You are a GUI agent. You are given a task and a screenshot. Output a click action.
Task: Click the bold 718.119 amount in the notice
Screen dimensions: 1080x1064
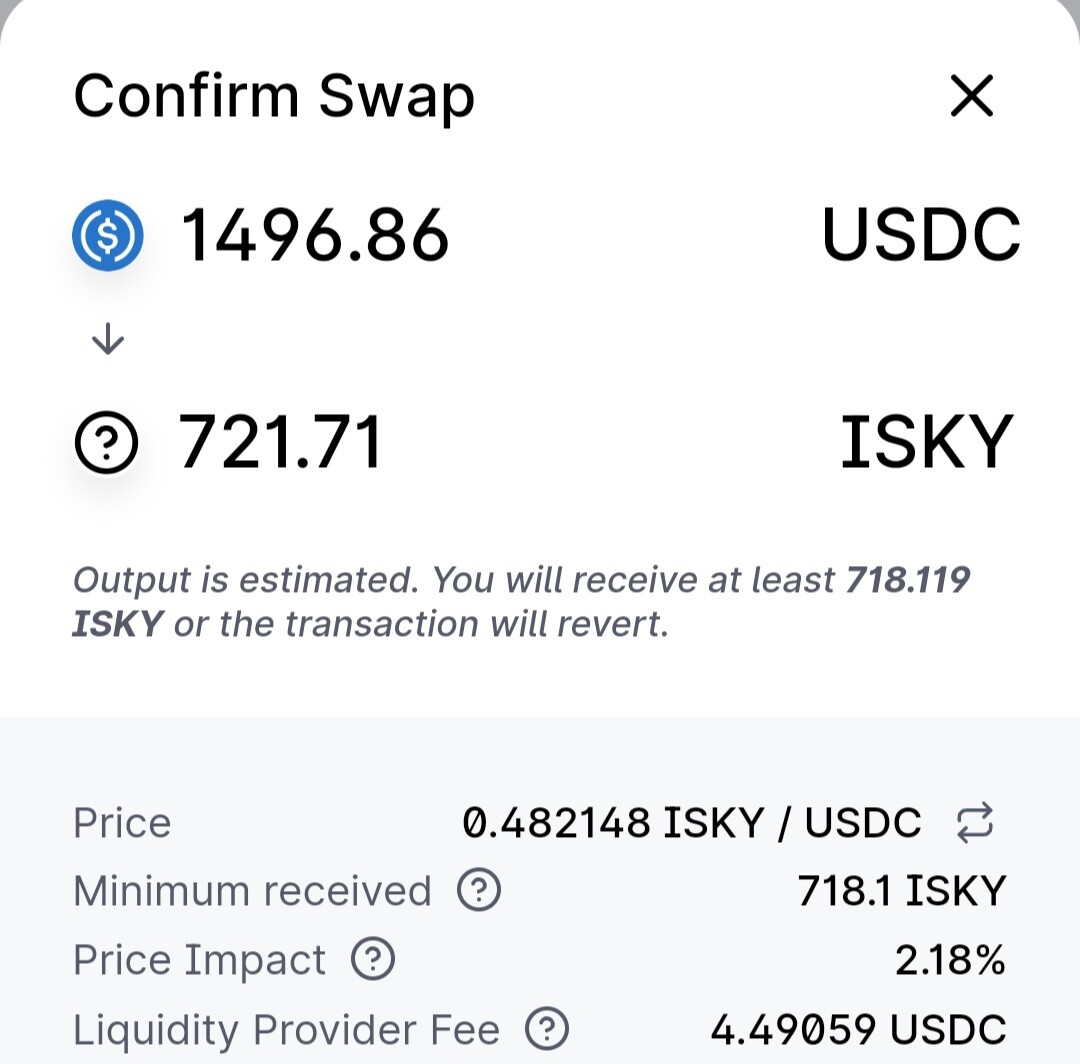click(908, 580)
